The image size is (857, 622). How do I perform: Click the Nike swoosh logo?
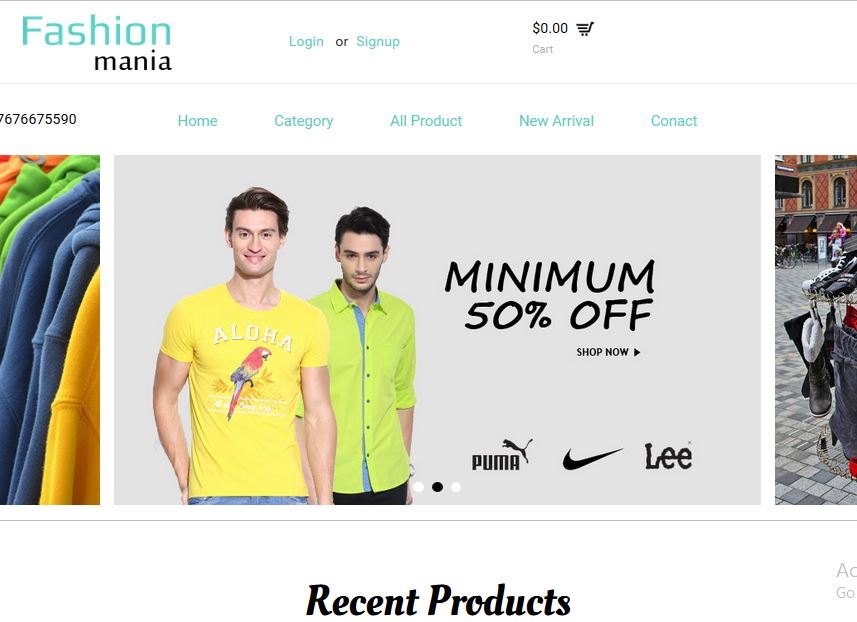[592, 458]
